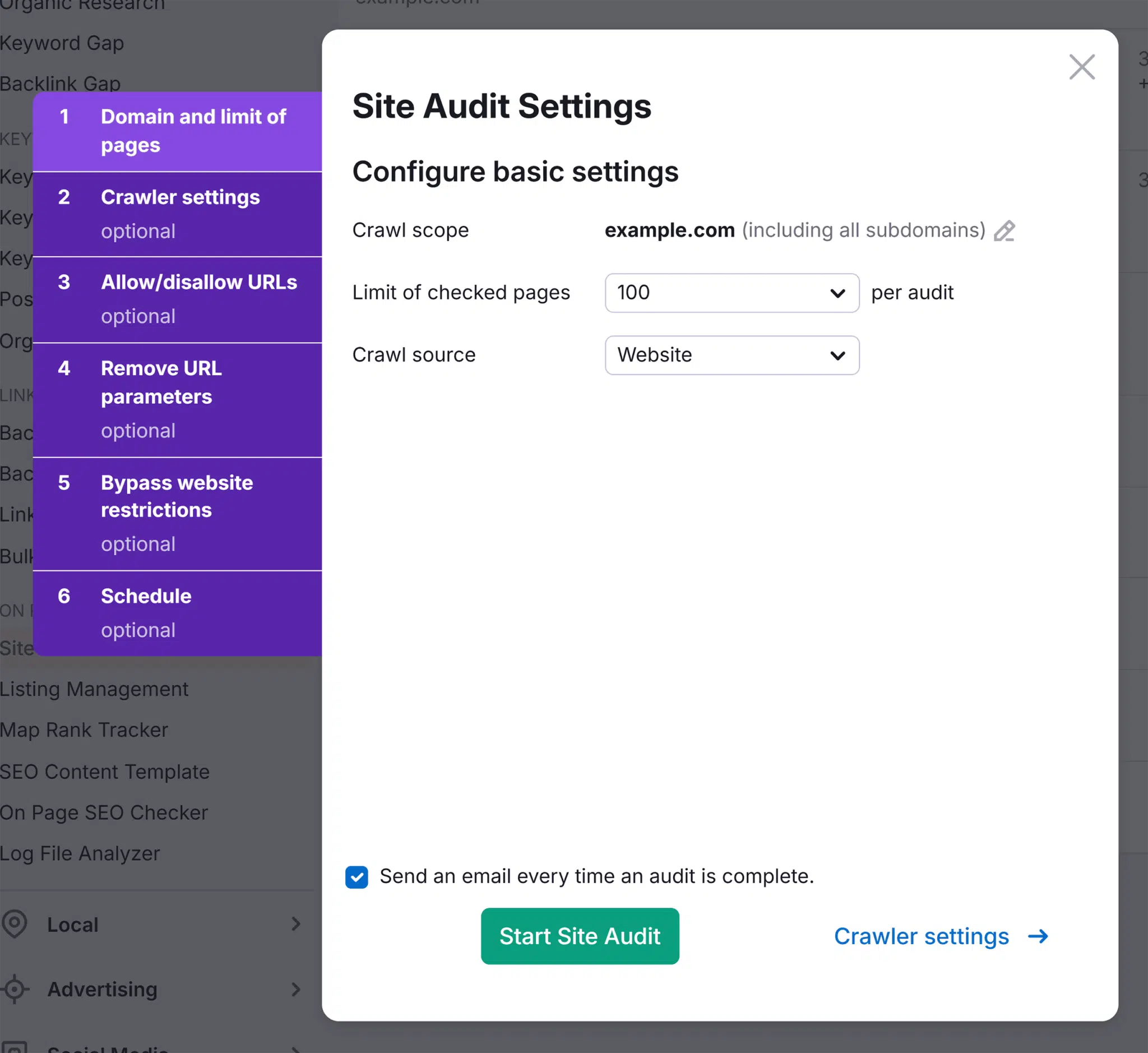The width and height of the screenshot is (1148, 1053).
Task: Edit crawl scope pencil icon
Action: (x=1004, y=231)
